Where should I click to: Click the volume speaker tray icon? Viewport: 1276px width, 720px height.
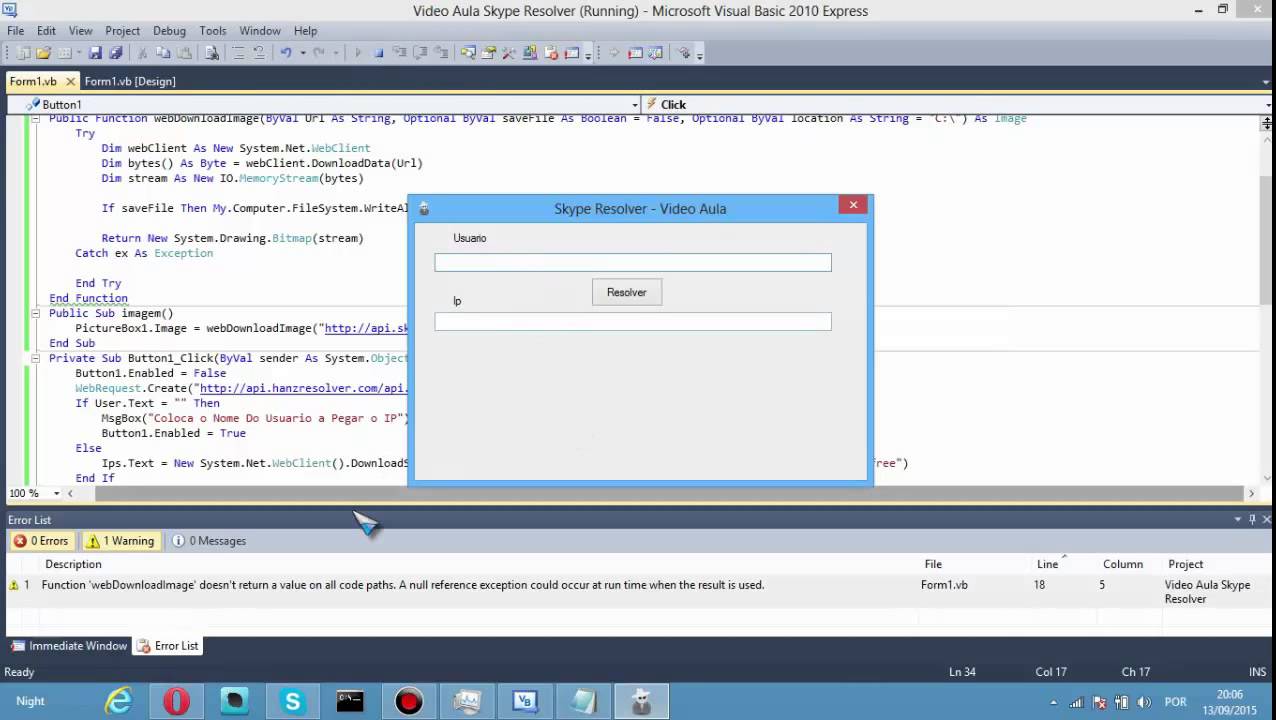[1144, 702]
